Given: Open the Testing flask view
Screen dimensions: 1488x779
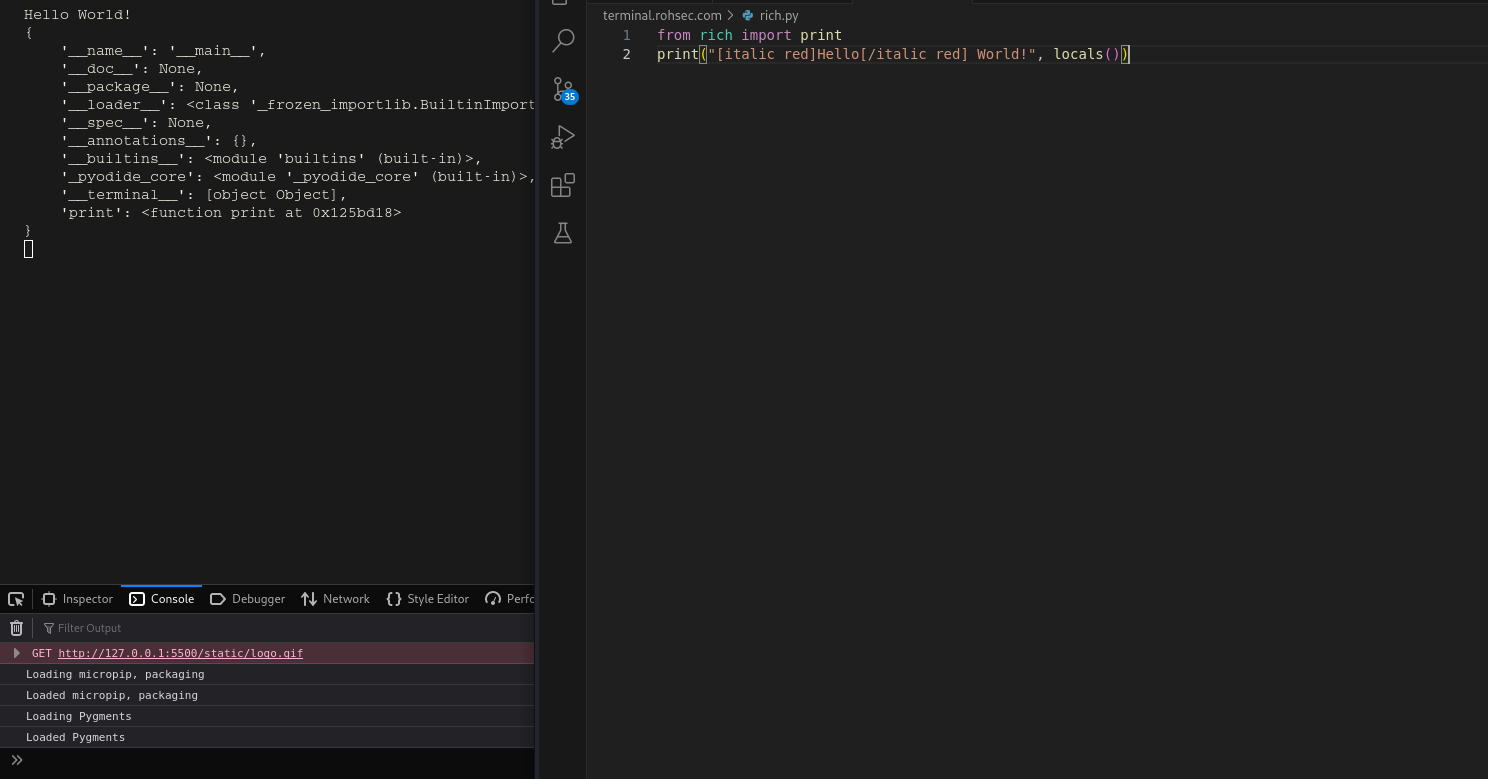Looking at the screenshot, I should (563, 233).
